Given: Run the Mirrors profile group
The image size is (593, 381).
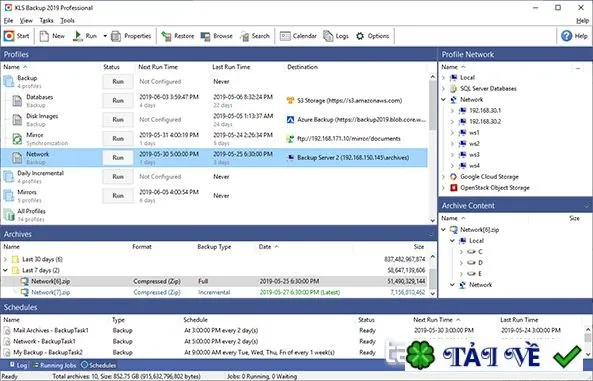Looking at the screenshot, I should 118,196.
